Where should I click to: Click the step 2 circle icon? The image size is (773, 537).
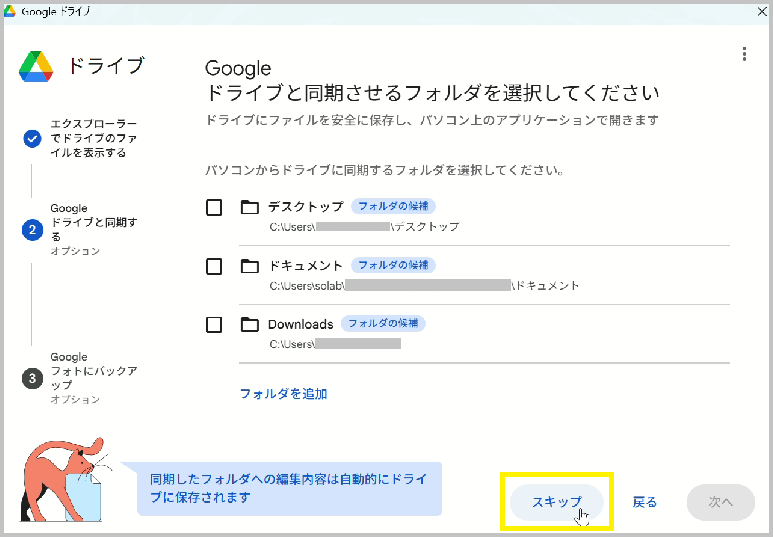click(33, 230)
